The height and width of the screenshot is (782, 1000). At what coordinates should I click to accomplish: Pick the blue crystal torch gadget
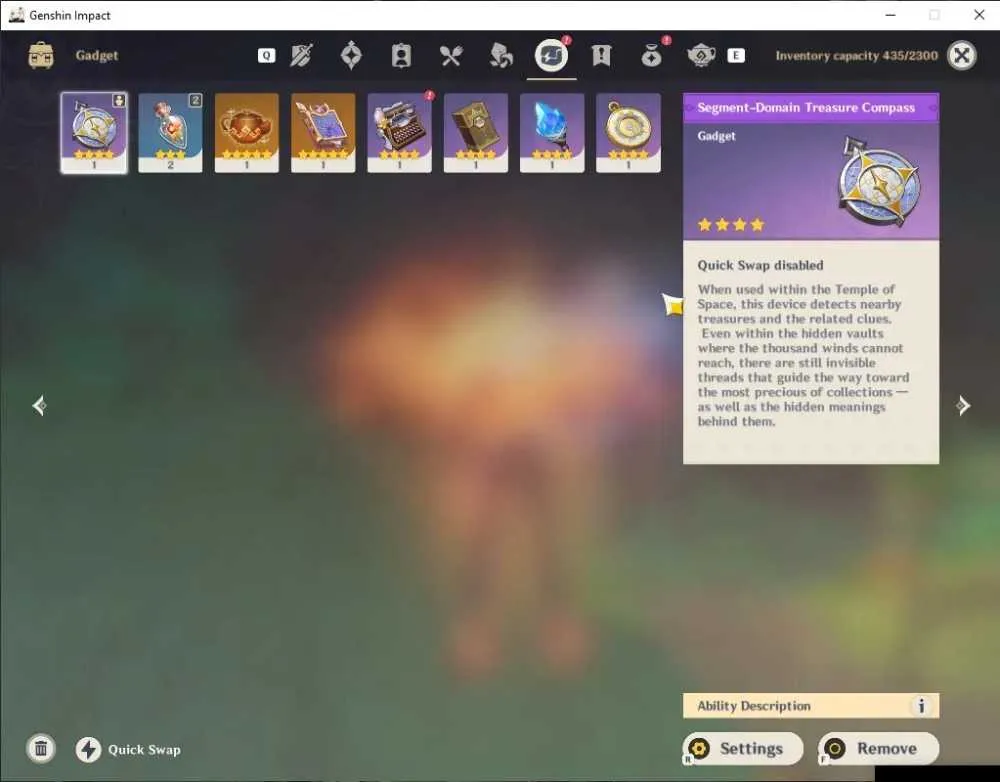552,133
